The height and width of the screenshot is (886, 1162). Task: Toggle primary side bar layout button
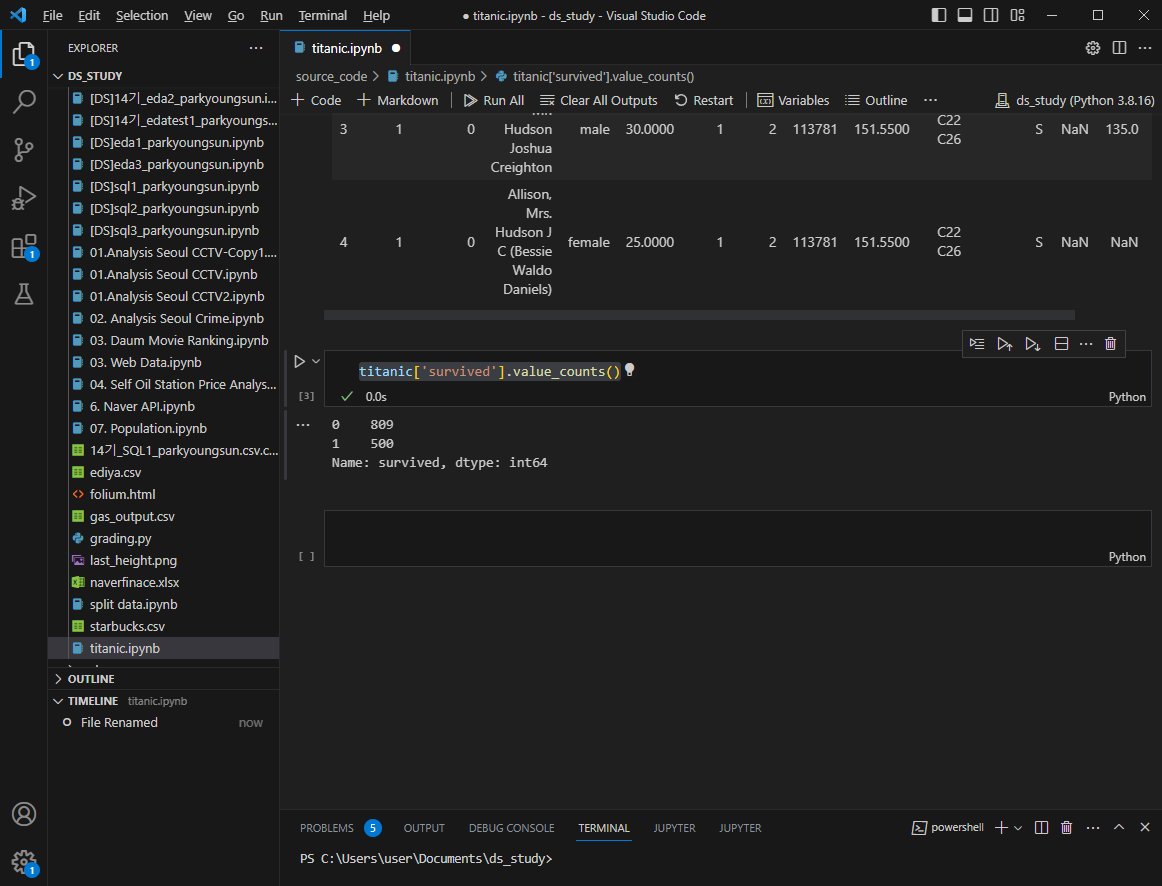[939, 16]
